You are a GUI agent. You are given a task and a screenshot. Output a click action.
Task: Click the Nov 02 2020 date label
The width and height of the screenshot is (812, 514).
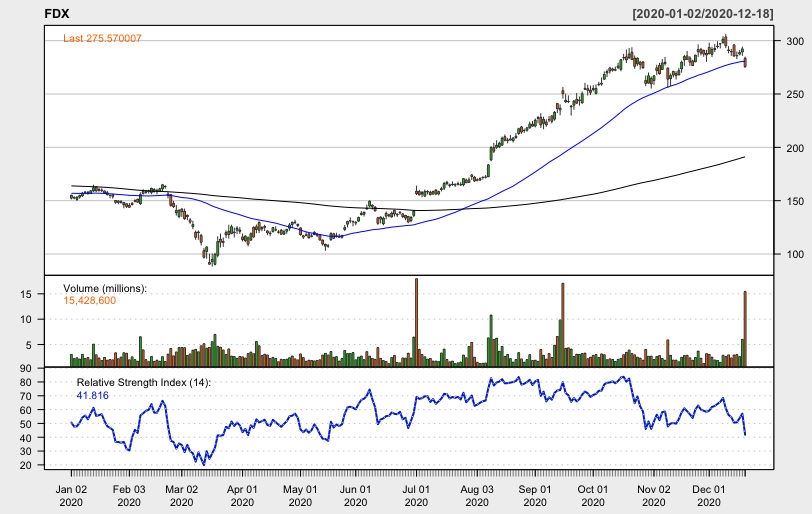coord(654,495)
